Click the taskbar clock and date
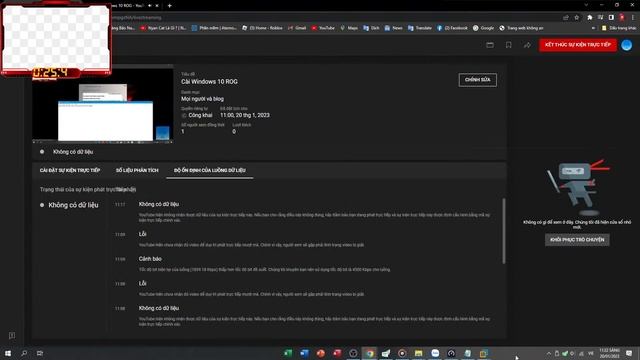The height and width of the screenshot is (360, 640). pyautogui.click(x=609, y=353)
